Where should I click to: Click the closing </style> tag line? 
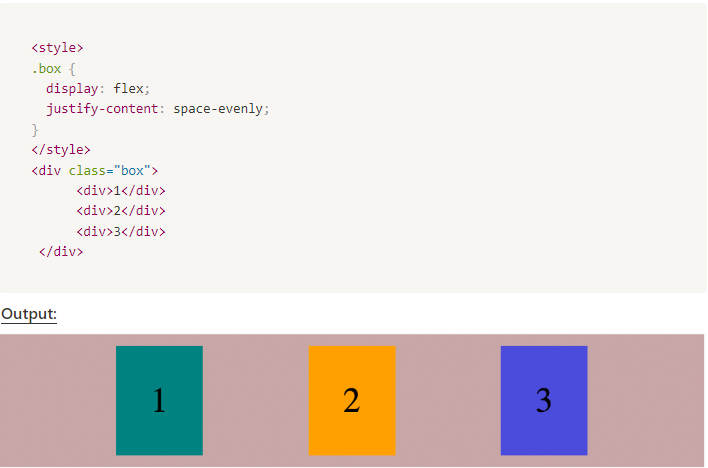point(61,150)
